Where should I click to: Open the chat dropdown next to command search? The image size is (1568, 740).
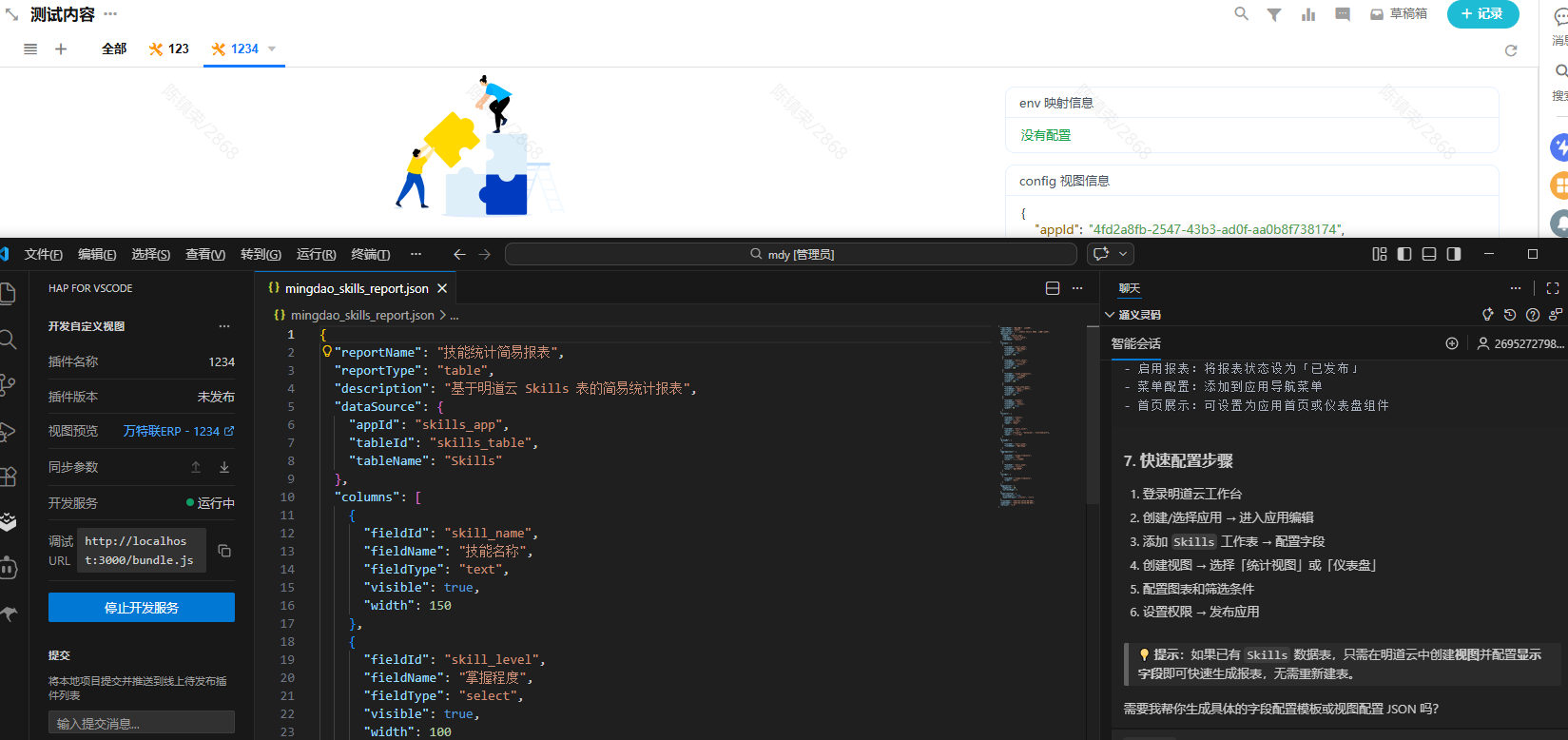click(1123, 254)
